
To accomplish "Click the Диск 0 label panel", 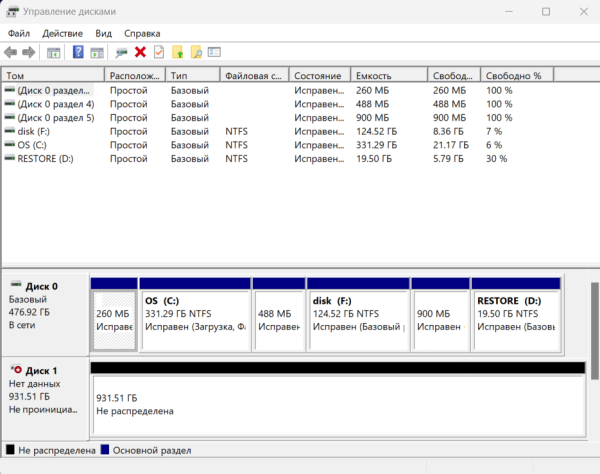I will tap(45, 310).
